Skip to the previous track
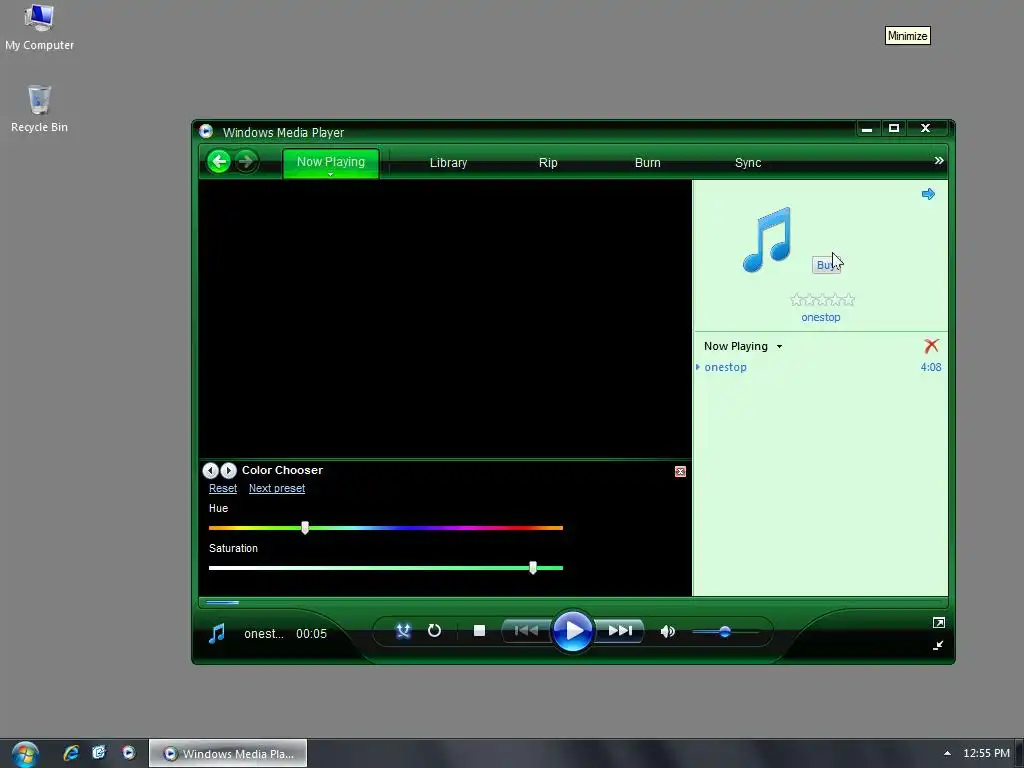Image resolution: width=1024 pixels, height=768 pixels. click(x=526, y=631)
